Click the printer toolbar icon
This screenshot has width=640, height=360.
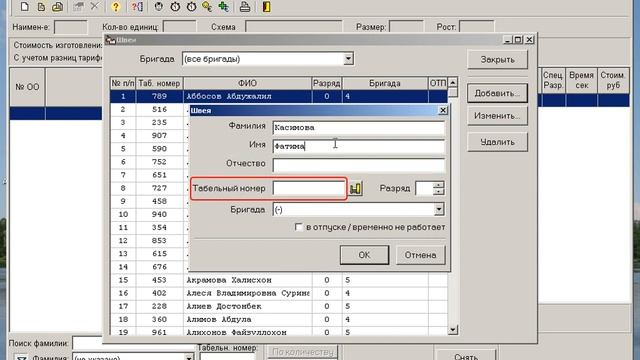pyautogui.click(x=245, y=7)
